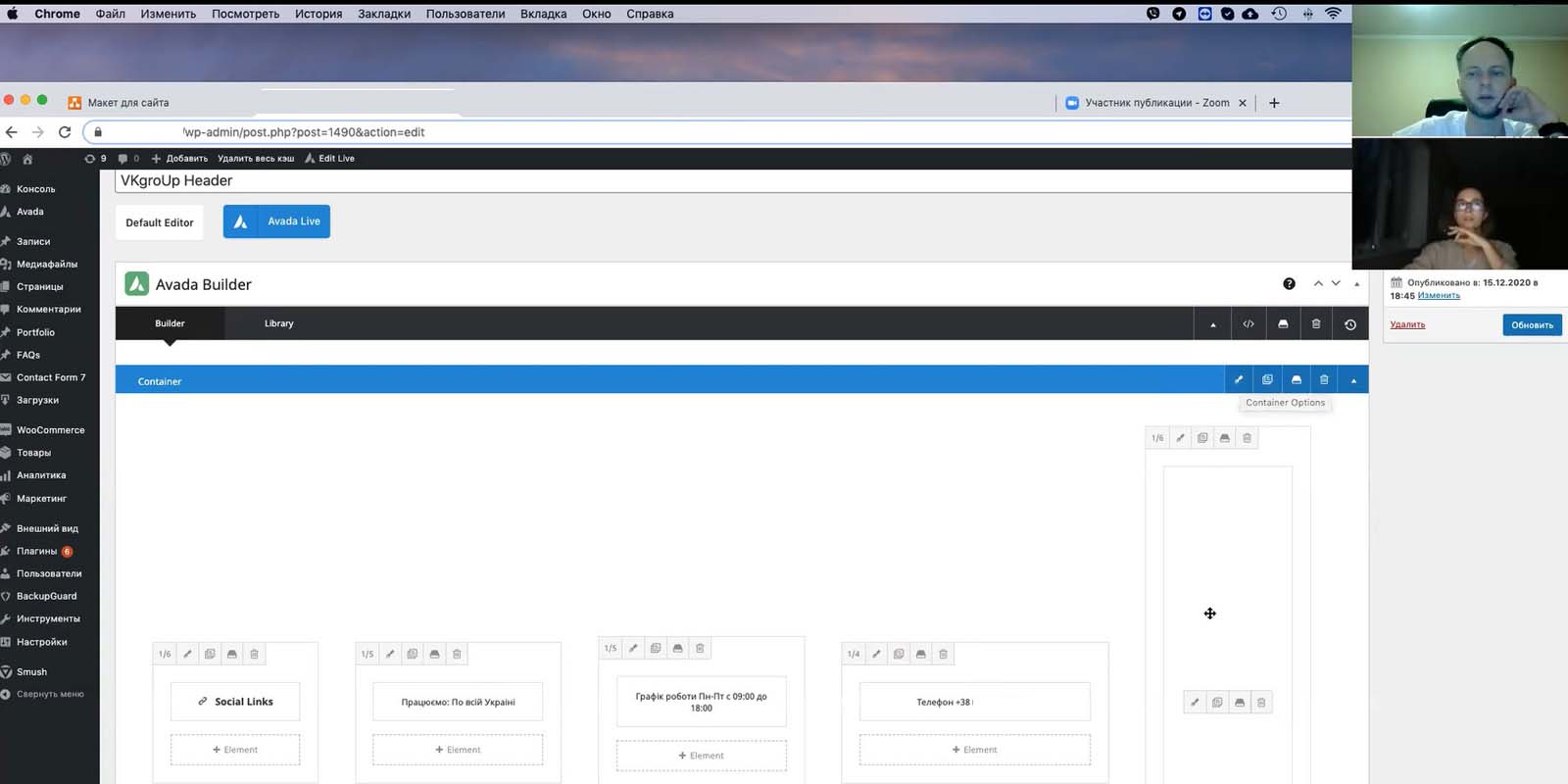This screenshot has height=784, width=1568.
Task: Click the Удалить link
Action: point(1407,324)
